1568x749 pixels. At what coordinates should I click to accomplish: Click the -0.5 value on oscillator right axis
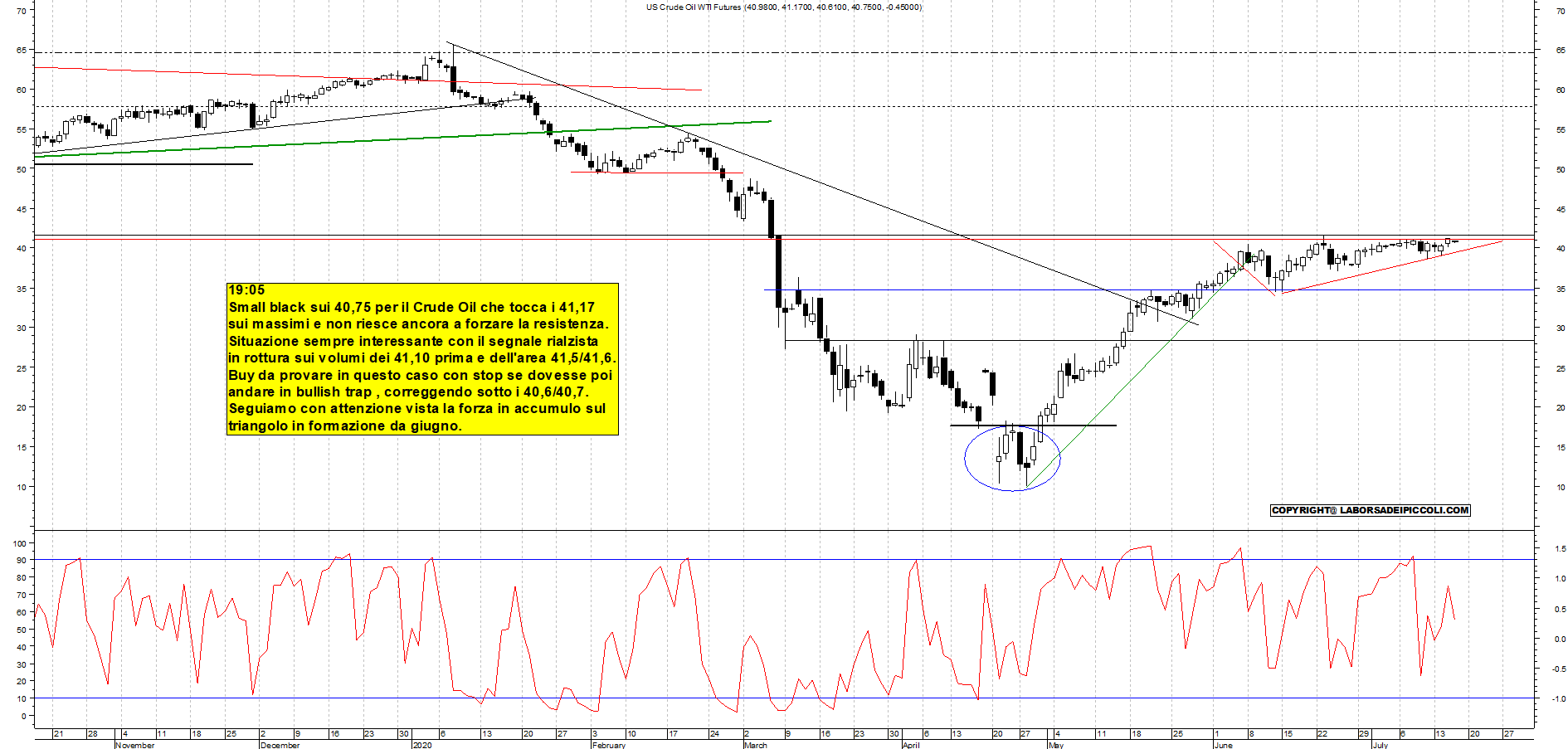point(1559,669)
